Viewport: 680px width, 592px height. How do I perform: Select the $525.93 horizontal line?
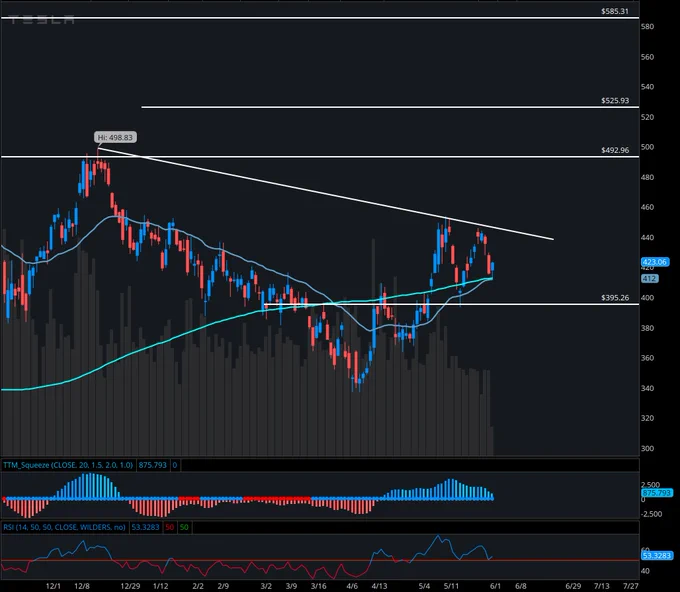pyautogui.click(x=390, y=107)
